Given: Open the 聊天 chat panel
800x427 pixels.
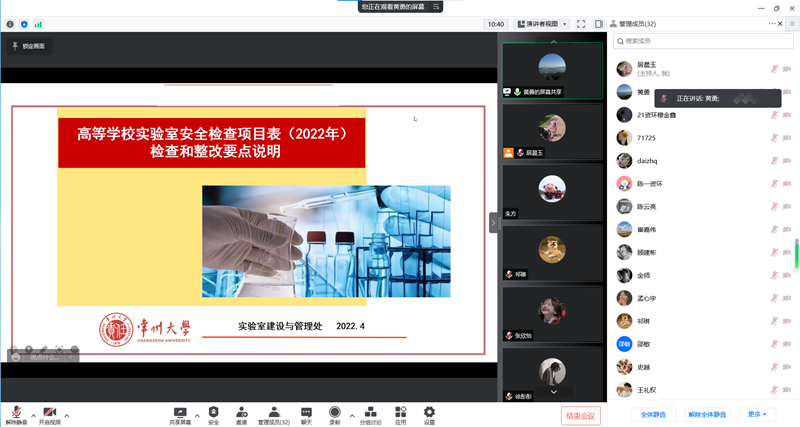Looking at the screenshot, I should [306, 415].
